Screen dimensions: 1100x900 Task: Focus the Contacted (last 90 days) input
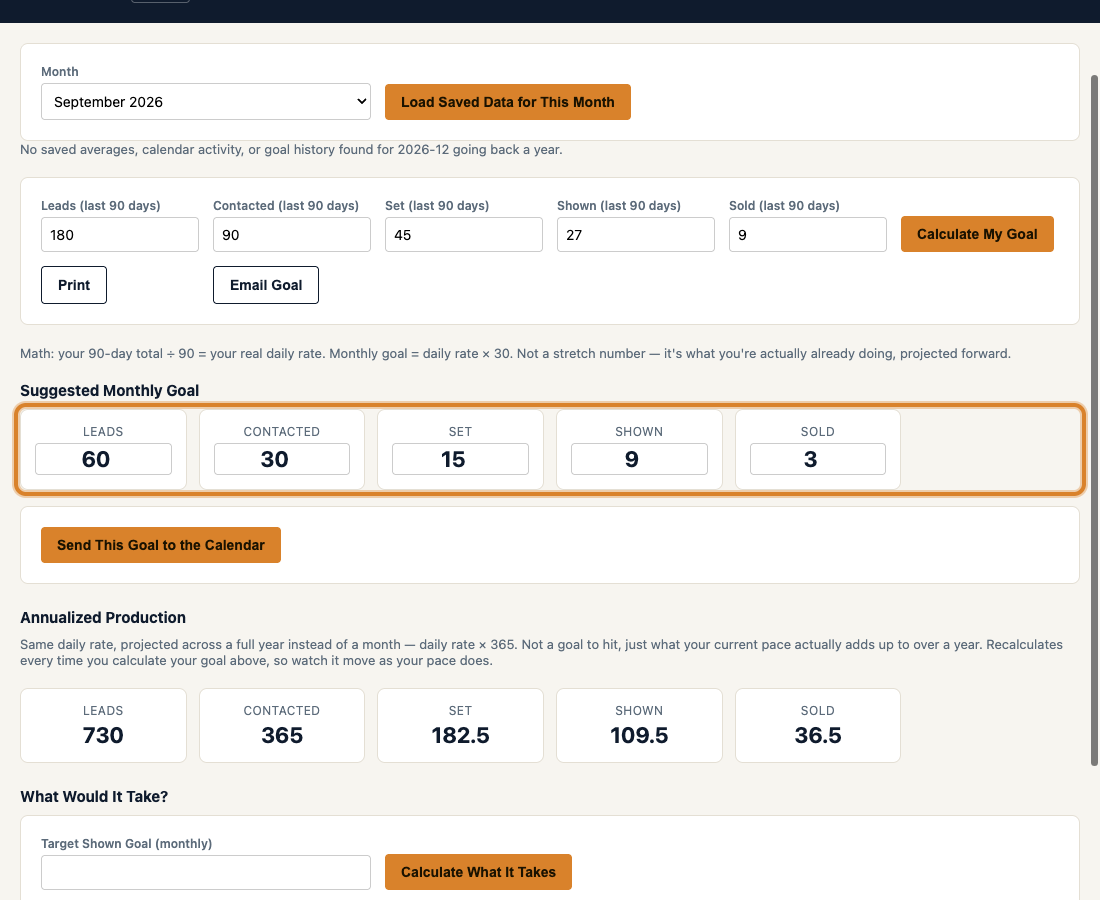[292, 234]
